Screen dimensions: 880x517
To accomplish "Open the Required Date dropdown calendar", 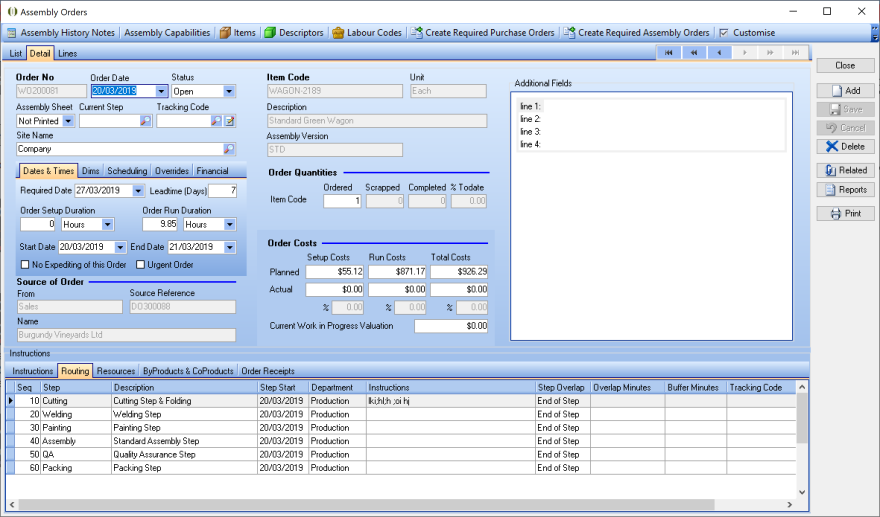I will tap(138, 191).
